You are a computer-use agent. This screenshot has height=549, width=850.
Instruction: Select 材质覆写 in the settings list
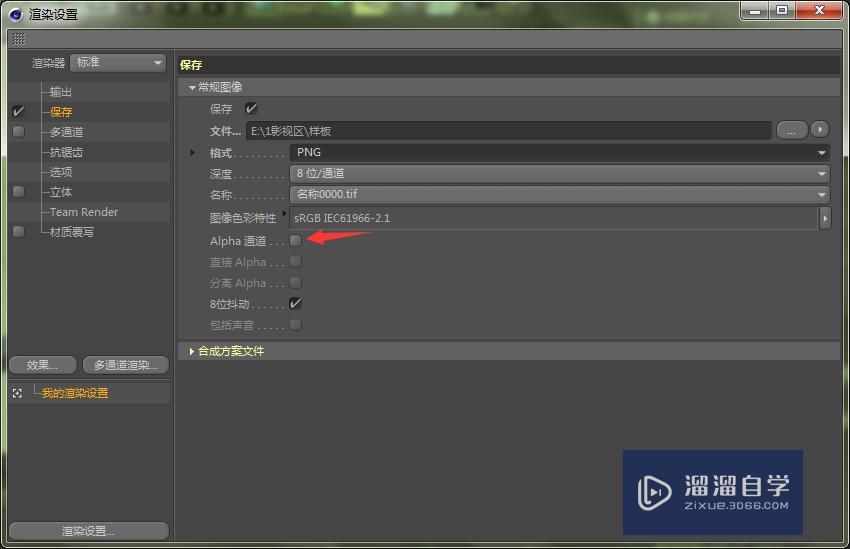72,232
